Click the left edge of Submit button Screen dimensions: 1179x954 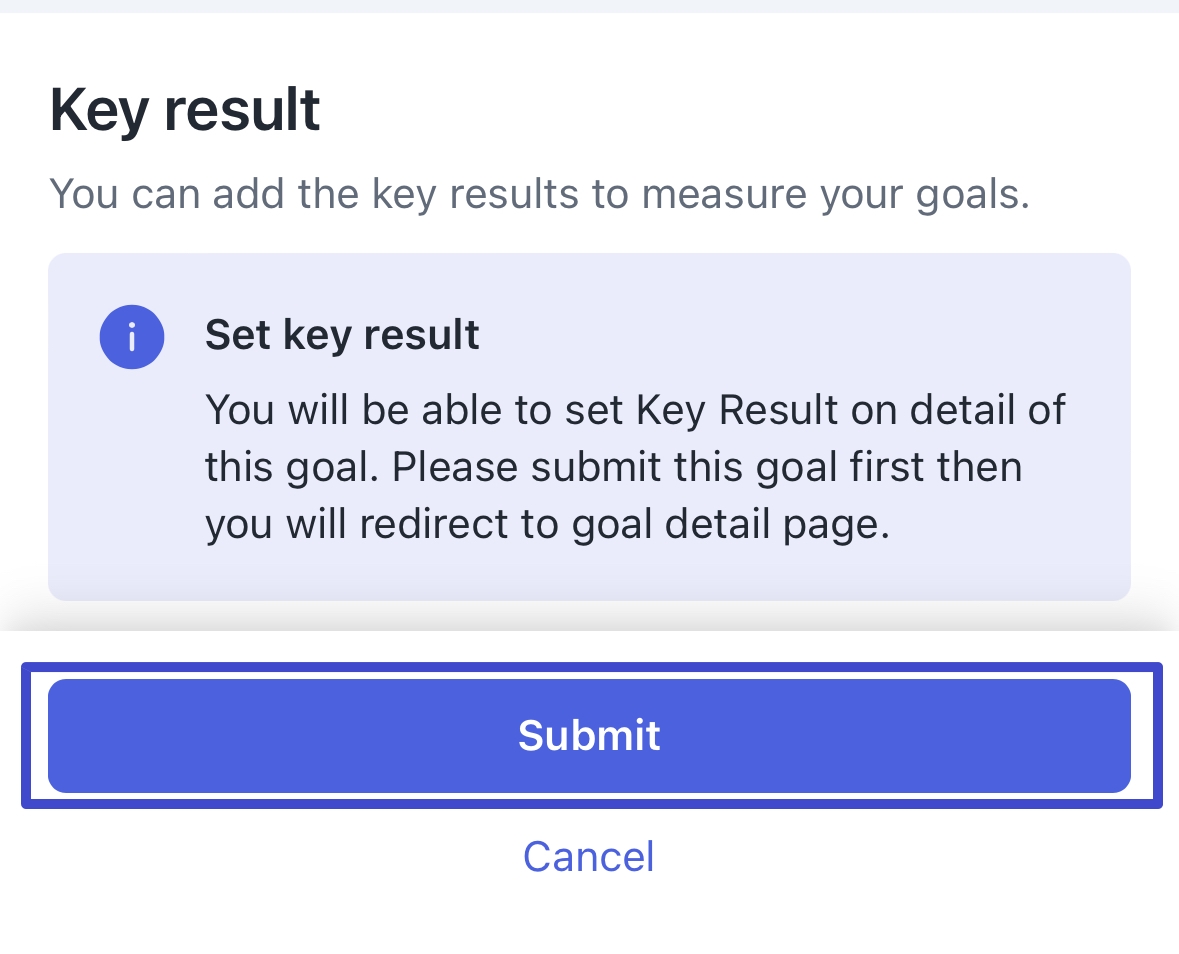click(68, 736)
